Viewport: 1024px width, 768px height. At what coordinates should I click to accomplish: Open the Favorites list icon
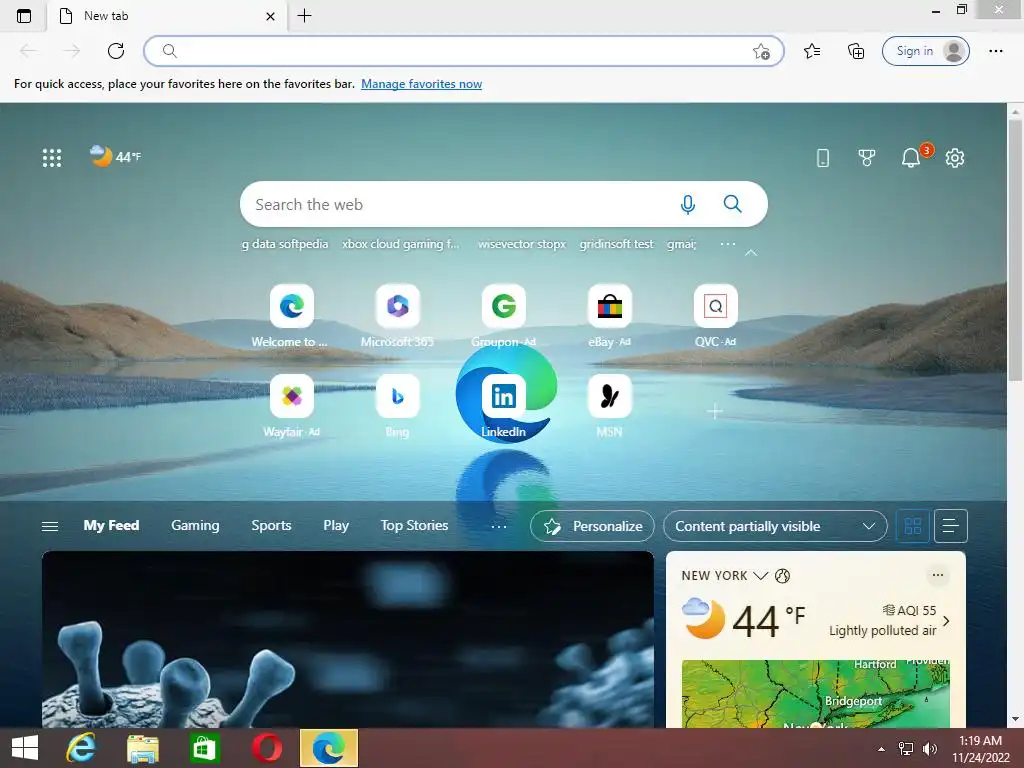click(812, 51)
